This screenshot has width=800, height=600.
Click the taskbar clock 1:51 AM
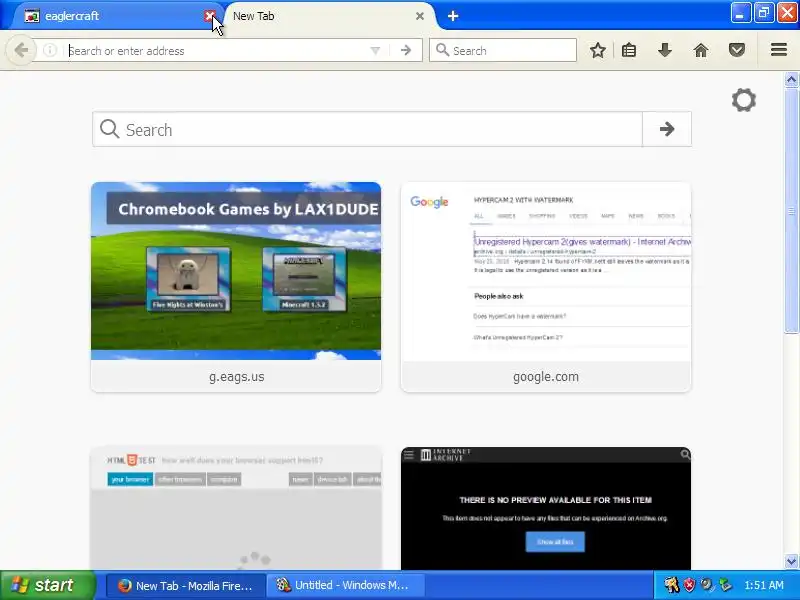coord(764,585)
